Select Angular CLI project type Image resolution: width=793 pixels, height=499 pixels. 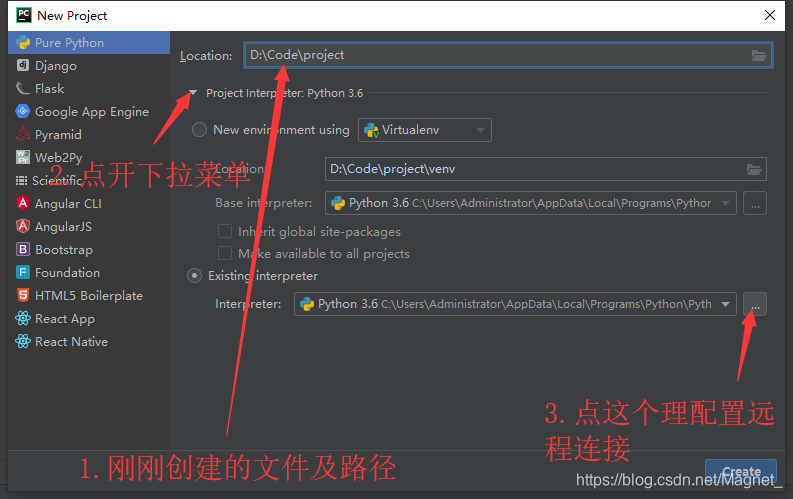(x=89, y=204)
